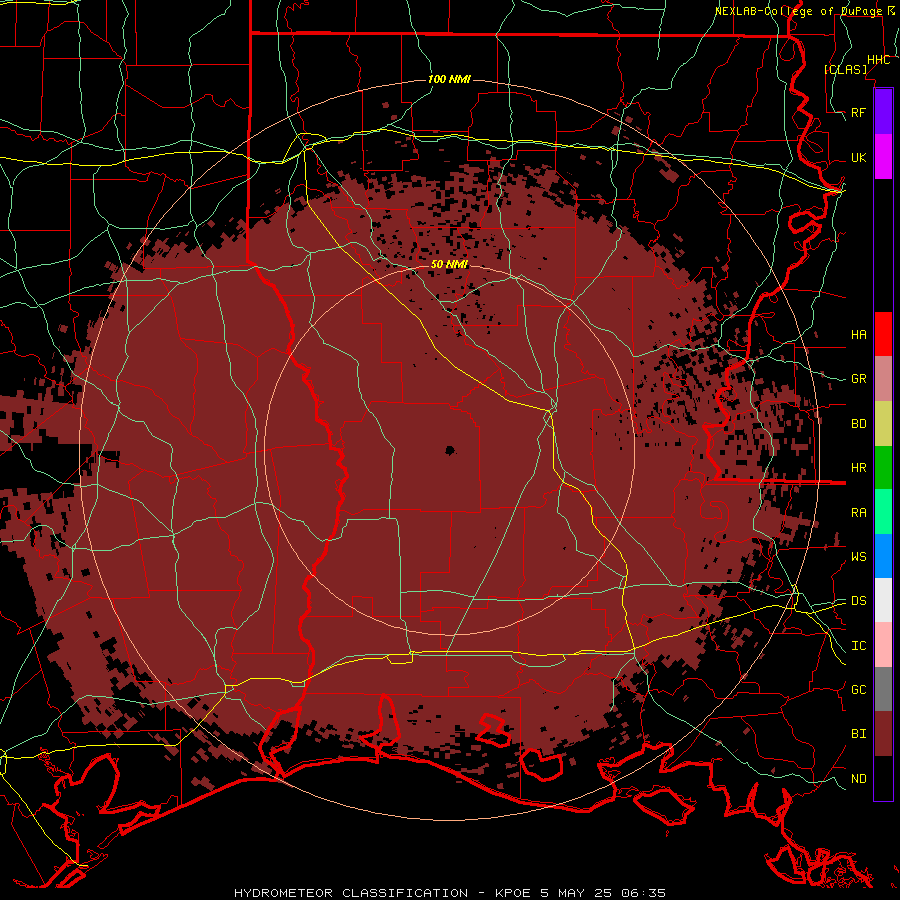Image resolution: width=900 pixels, height=900 pixels.
Task: Click the WS blue legend swatch
Action: point(883,556)
